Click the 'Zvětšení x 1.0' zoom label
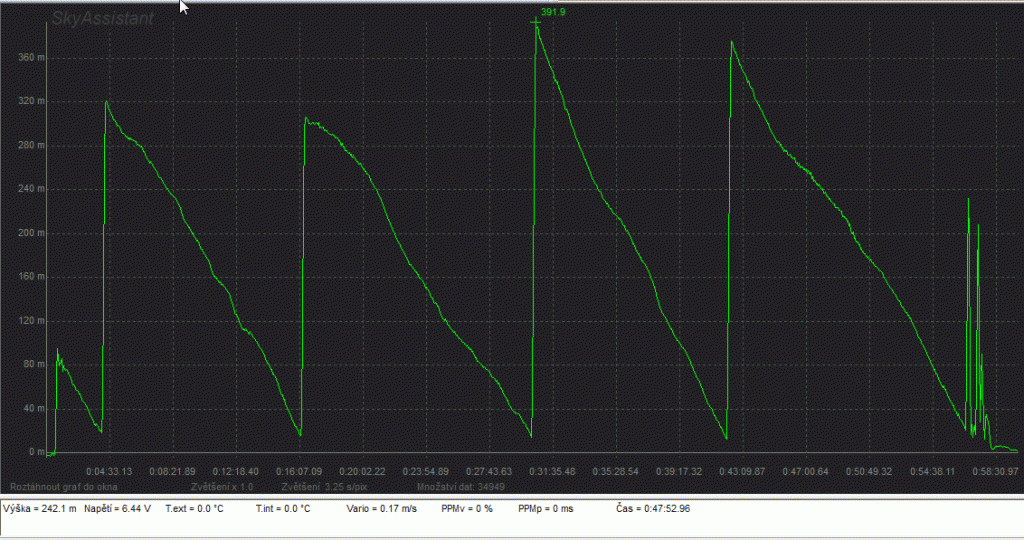Image resolution: width=1024 pixels, height=540 pixels. point(228,486)
